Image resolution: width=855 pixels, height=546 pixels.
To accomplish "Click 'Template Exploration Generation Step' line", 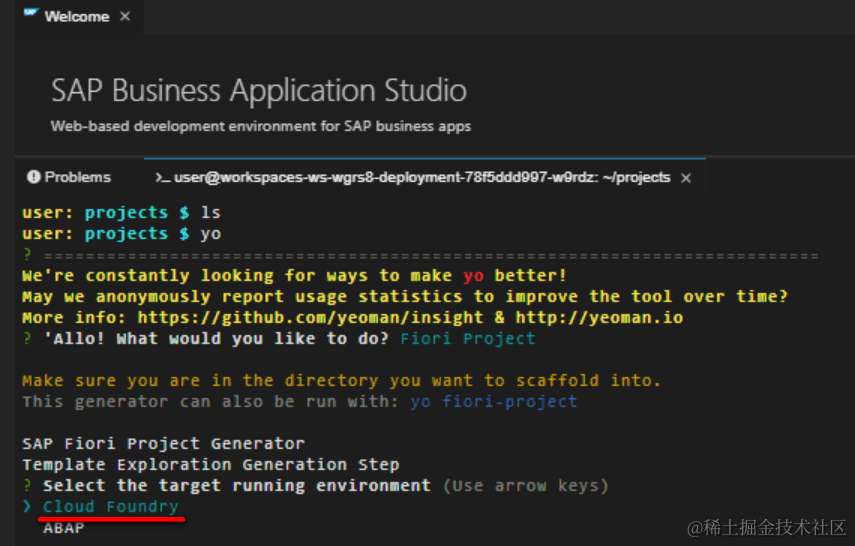I will (210, 465).
